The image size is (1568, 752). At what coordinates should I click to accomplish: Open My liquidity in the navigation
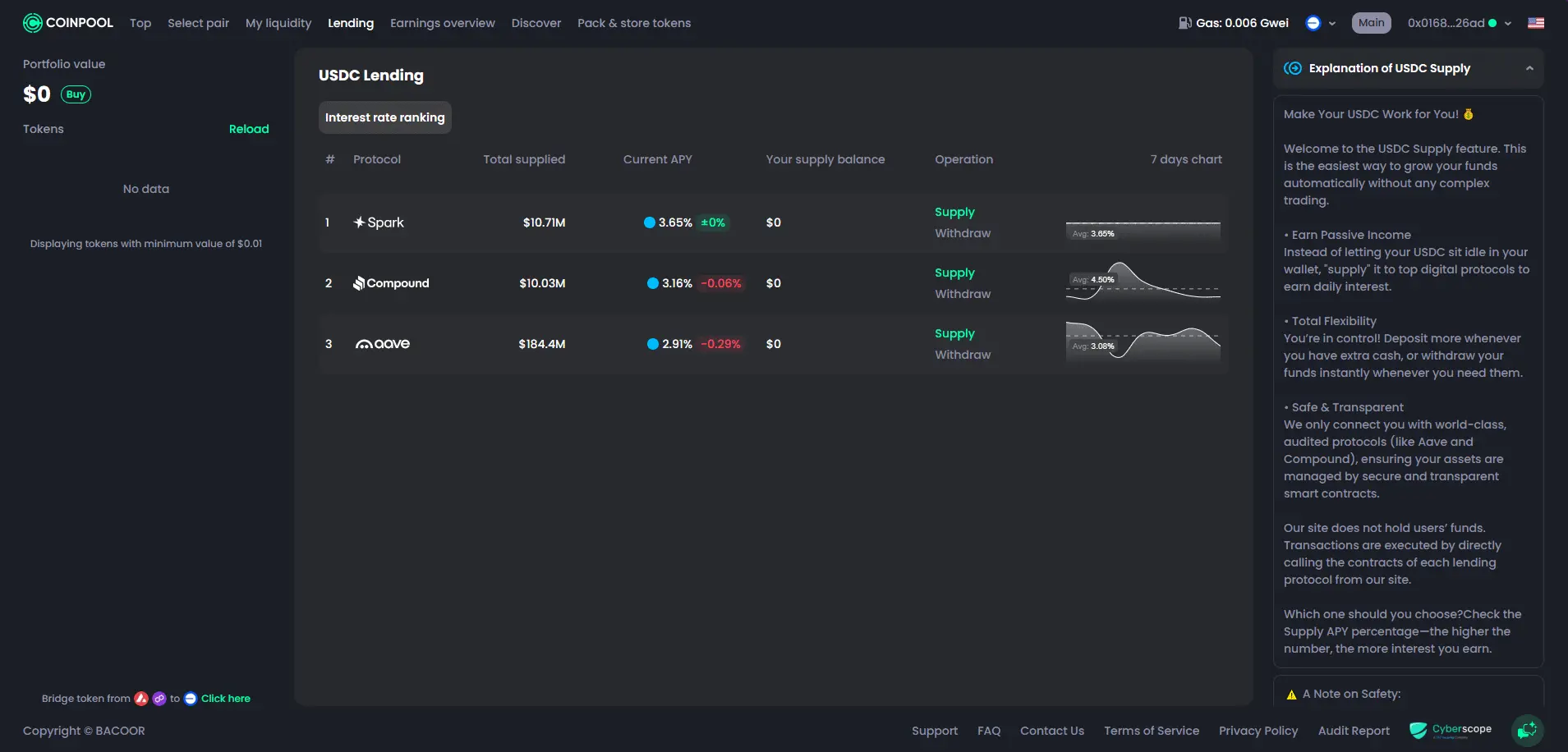pos(278,23)
